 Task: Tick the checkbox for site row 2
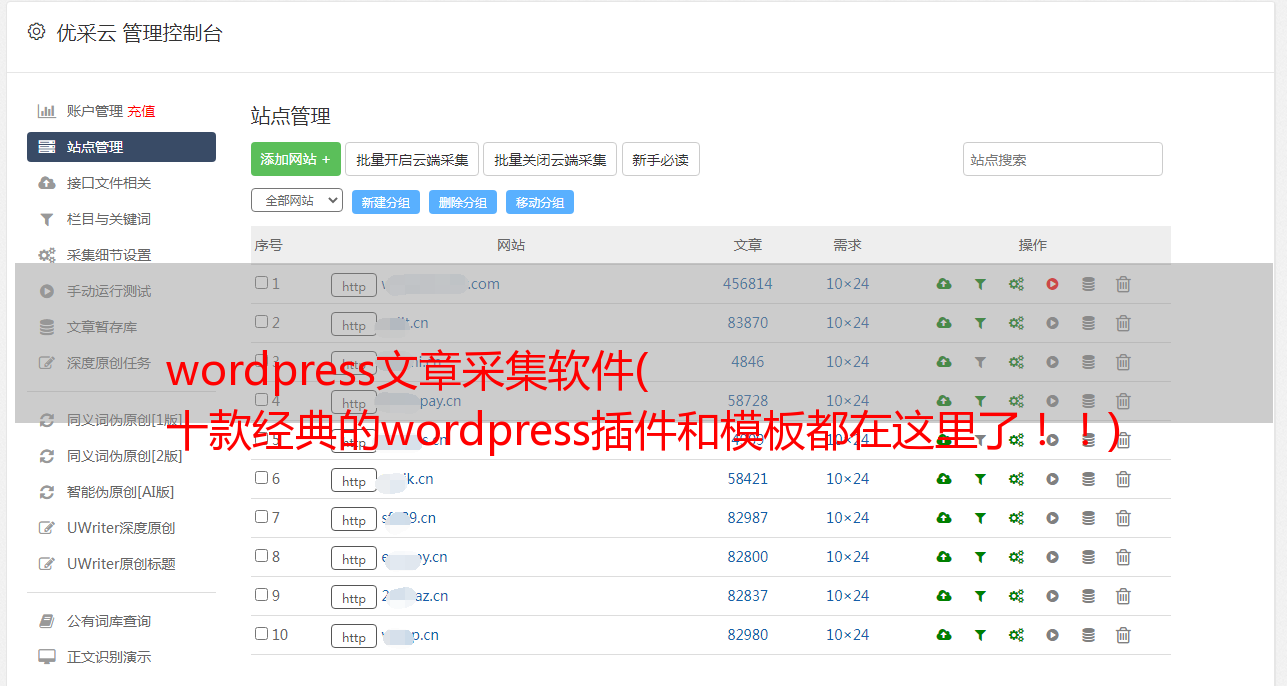261,322
